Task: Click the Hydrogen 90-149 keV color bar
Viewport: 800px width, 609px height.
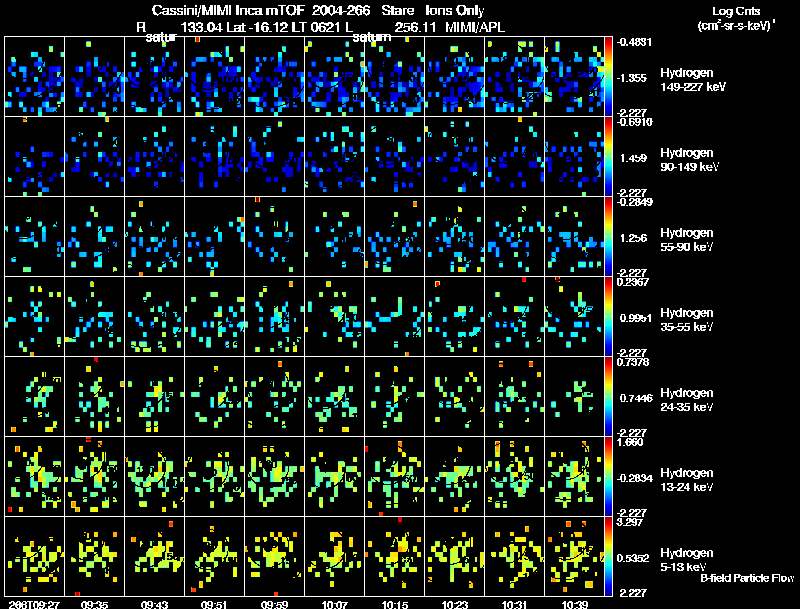Action: tap(608, 157)
